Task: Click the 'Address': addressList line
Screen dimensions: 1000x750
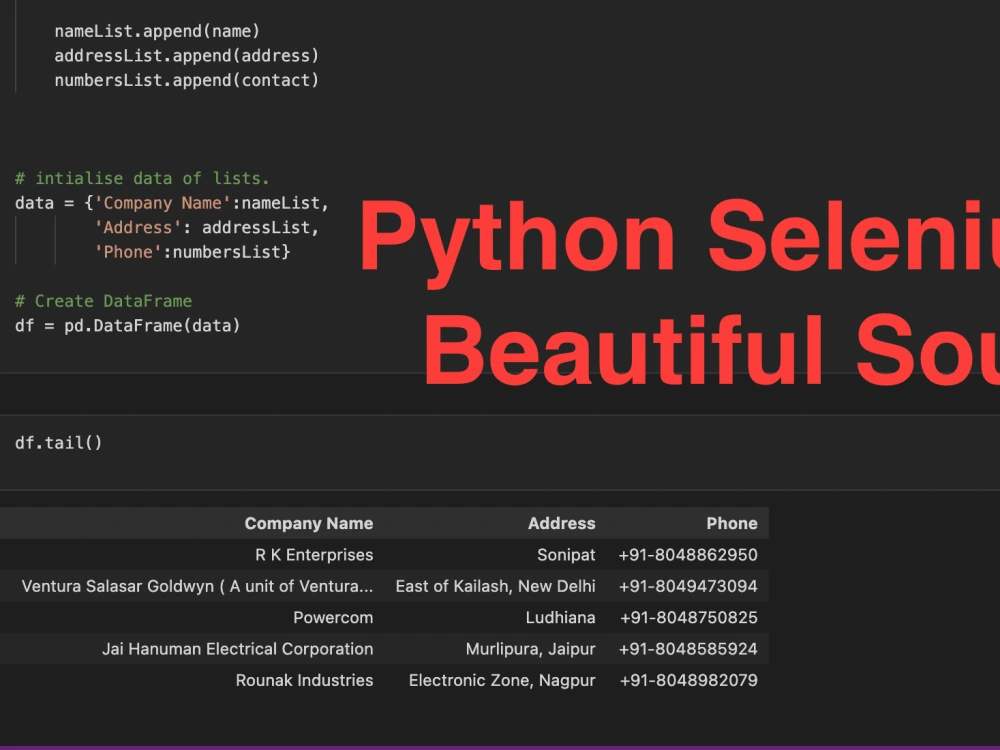Action: pos(206,227)
